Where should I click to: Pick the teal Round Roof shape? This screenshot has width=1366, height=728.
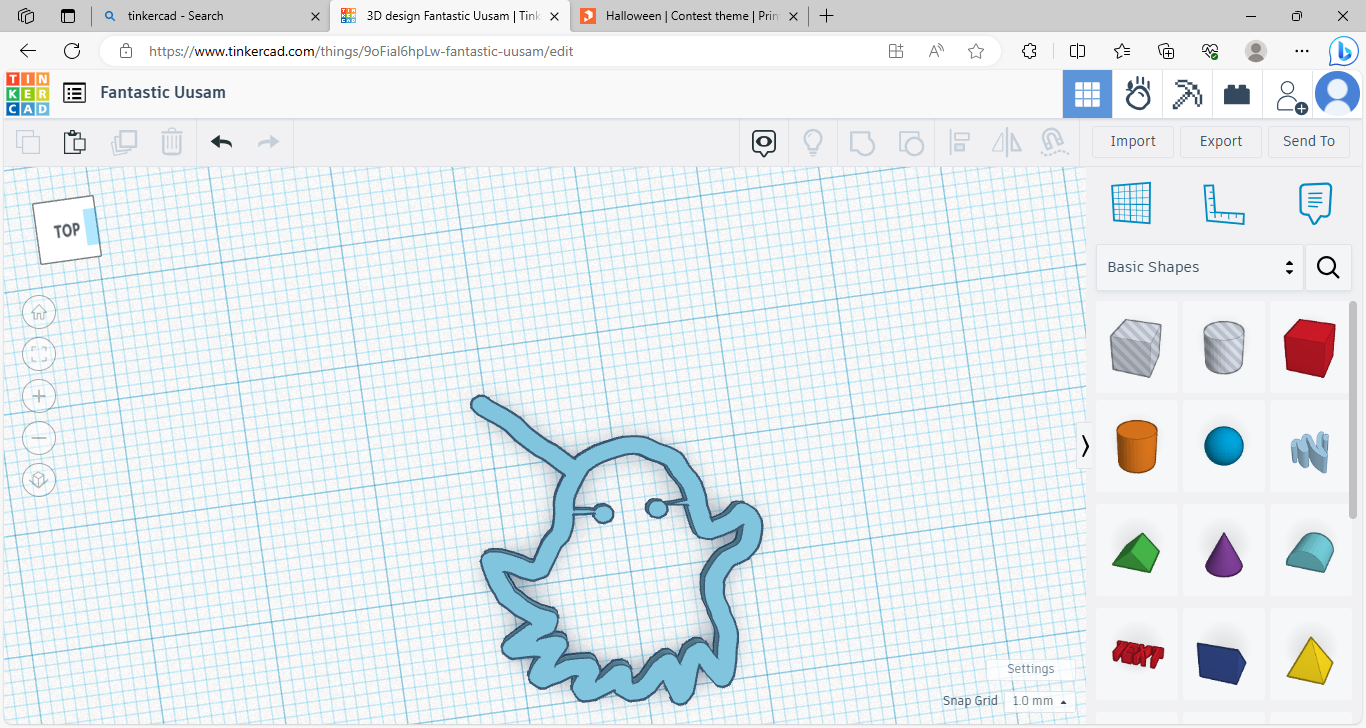[x=1310, y=552]
